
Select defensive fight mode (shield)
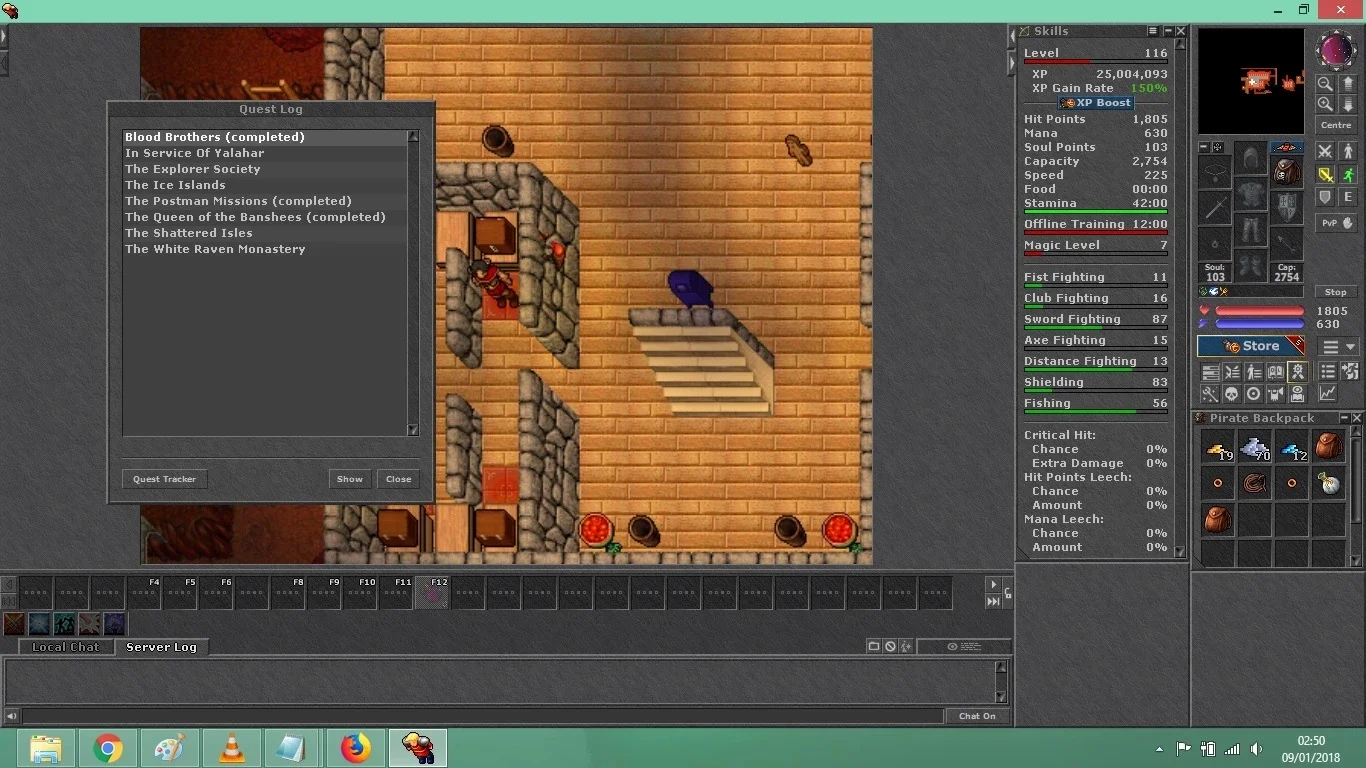[x=1325, y=197]
